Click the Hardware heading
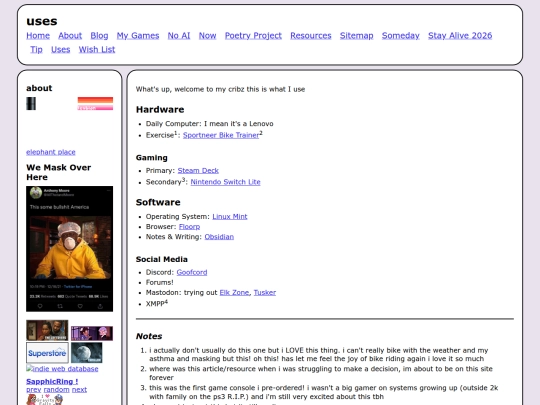 click(160, 110)
